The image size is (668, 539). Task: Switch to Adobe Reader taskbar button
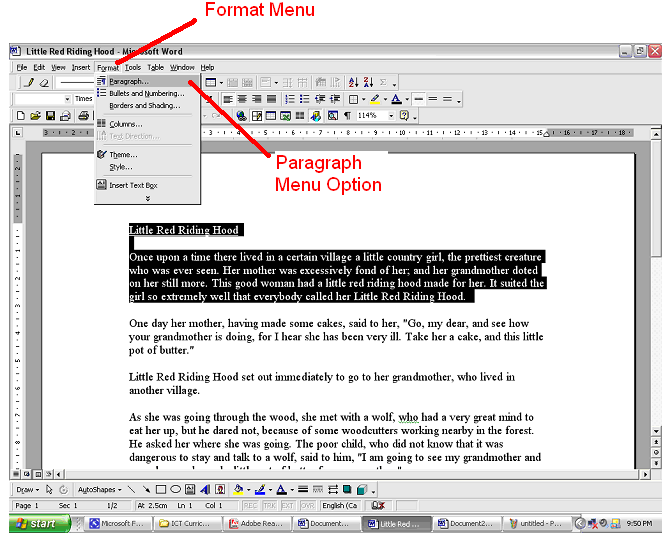[x=258, y=524]
